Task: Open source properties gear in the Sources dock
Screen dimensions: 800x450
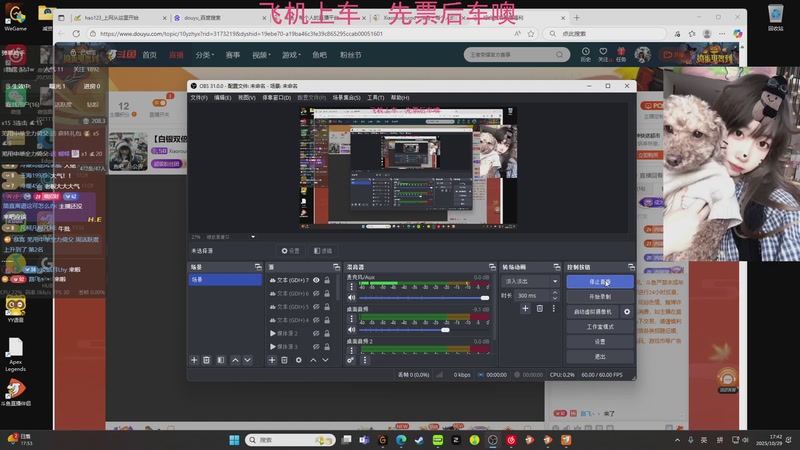Action: 298,360
